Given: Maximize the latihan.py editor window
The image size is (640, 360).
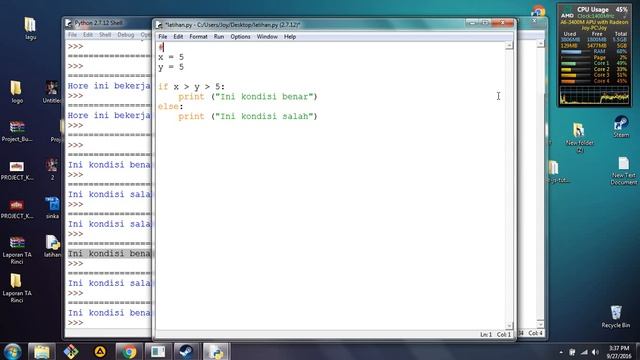Looking at the screenshot, I should 485,23.
